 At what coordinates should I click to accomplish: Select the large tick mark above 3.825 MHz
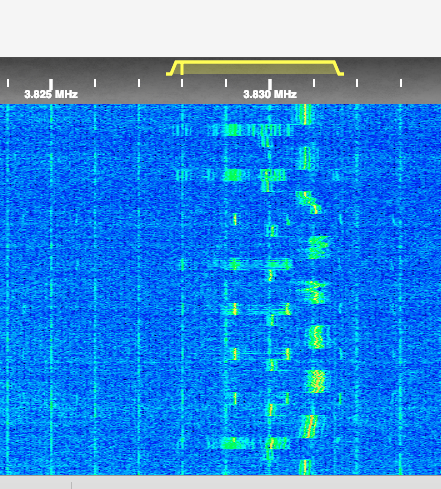pos(51,84)
